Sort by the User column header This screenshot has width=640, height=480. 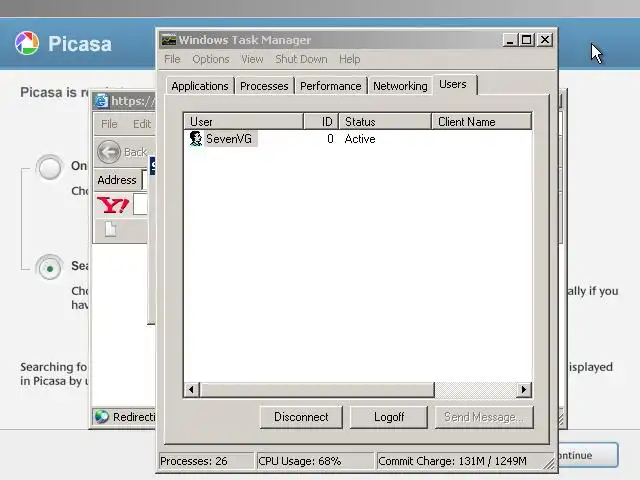click(x=243, y=122)
